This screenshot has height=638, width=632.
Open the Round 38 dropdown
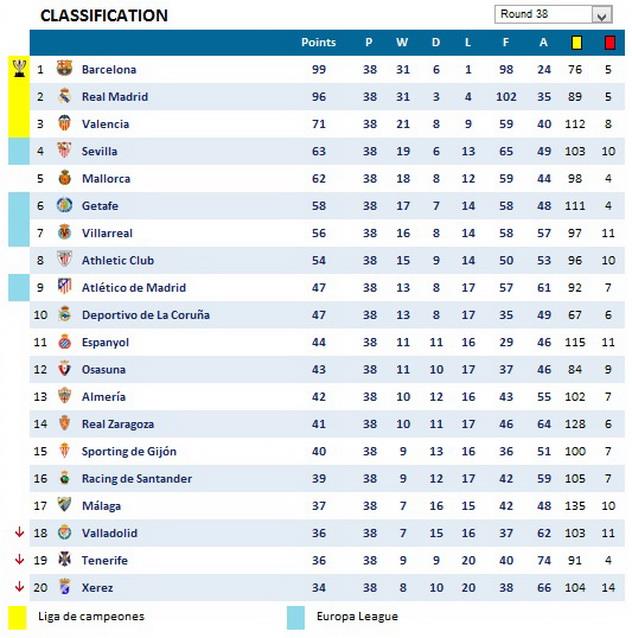pos(601,15)
